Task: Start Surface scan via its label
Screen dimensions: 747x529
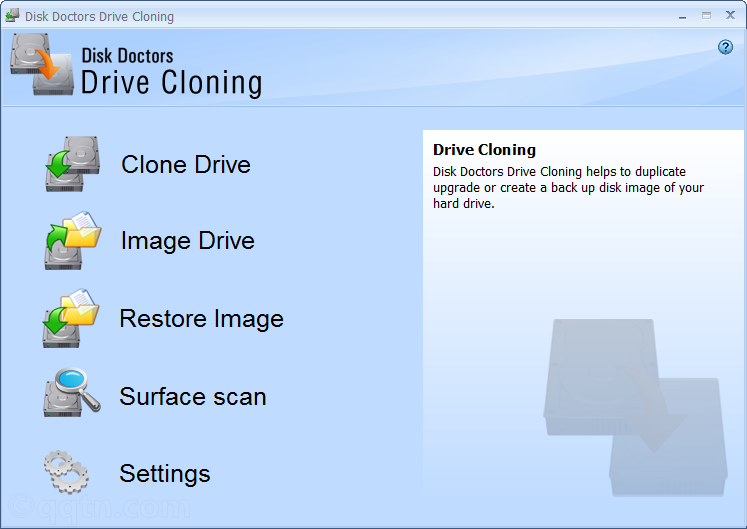Action: 193,397
